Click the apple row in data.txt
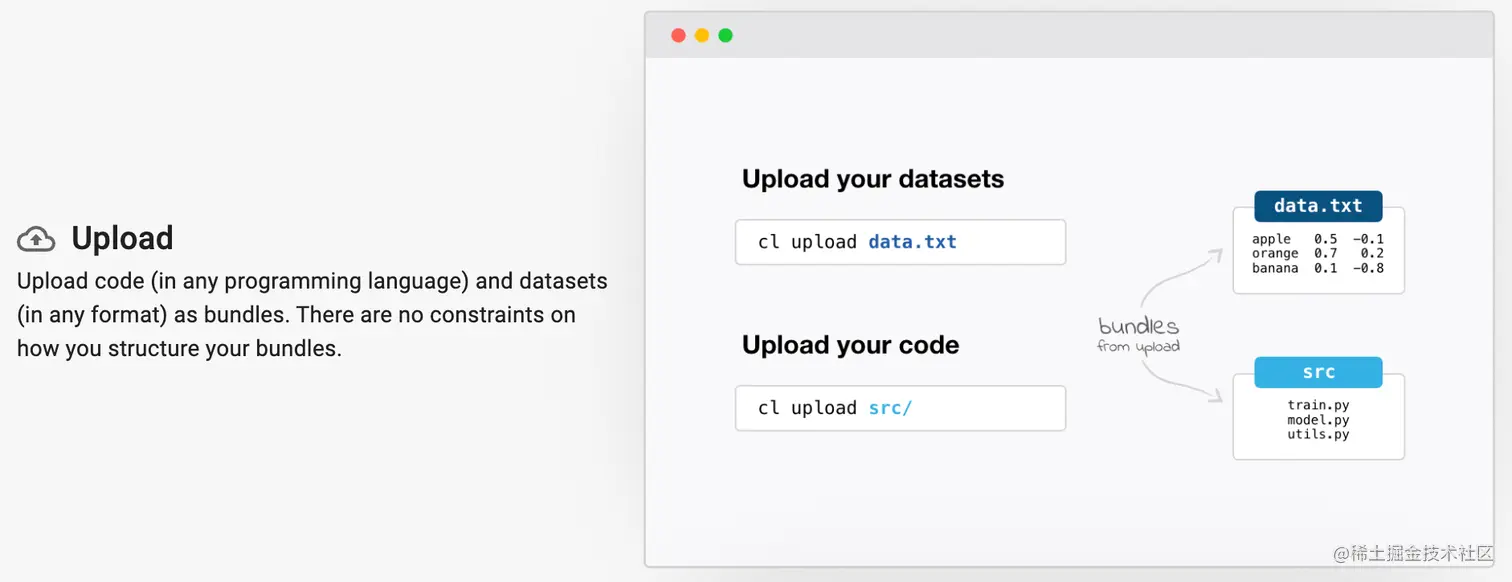The image size is (1512, 582). point(1317,239)
